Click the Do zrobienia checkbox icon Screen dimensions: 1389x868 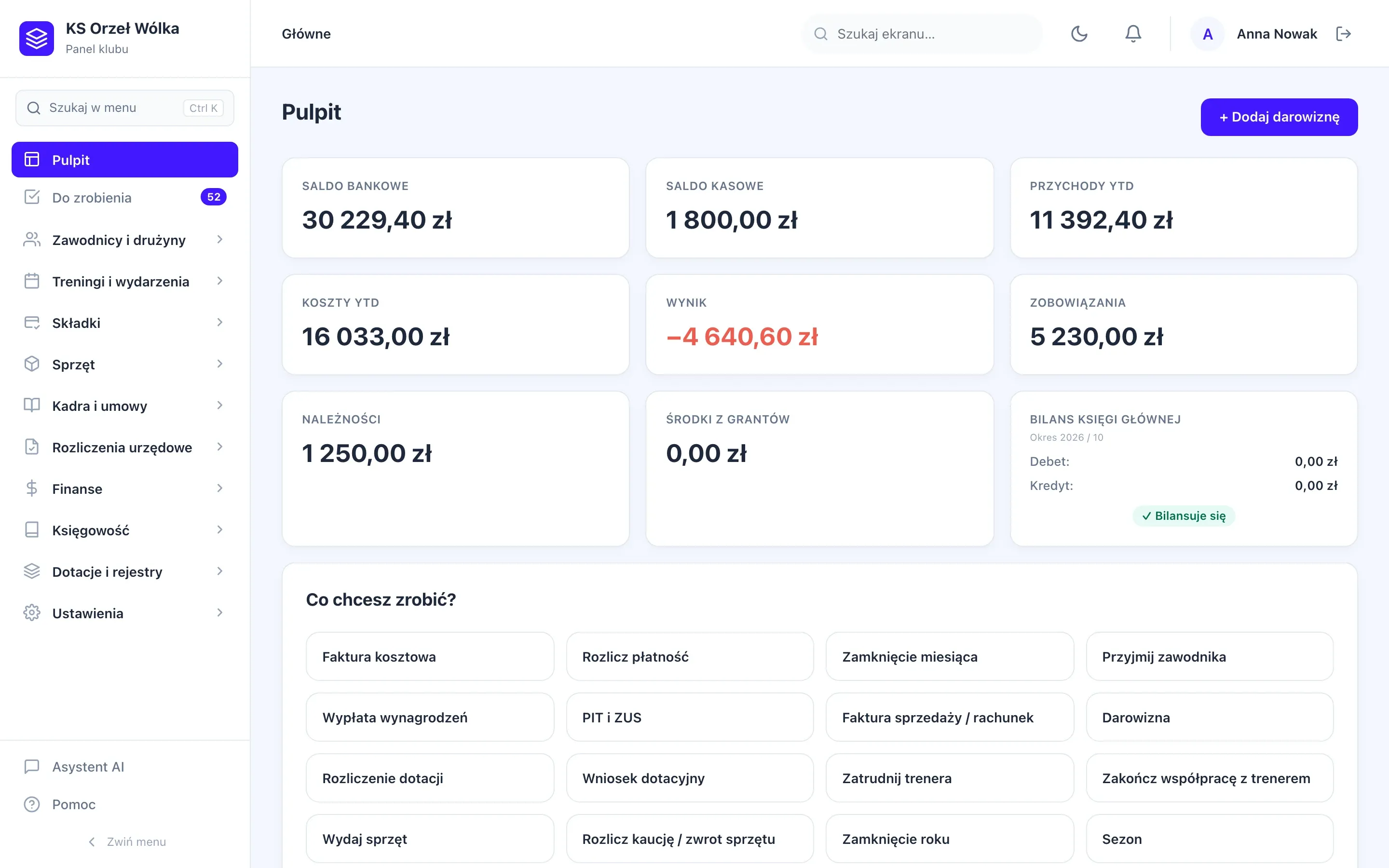[x=32, y=197]
